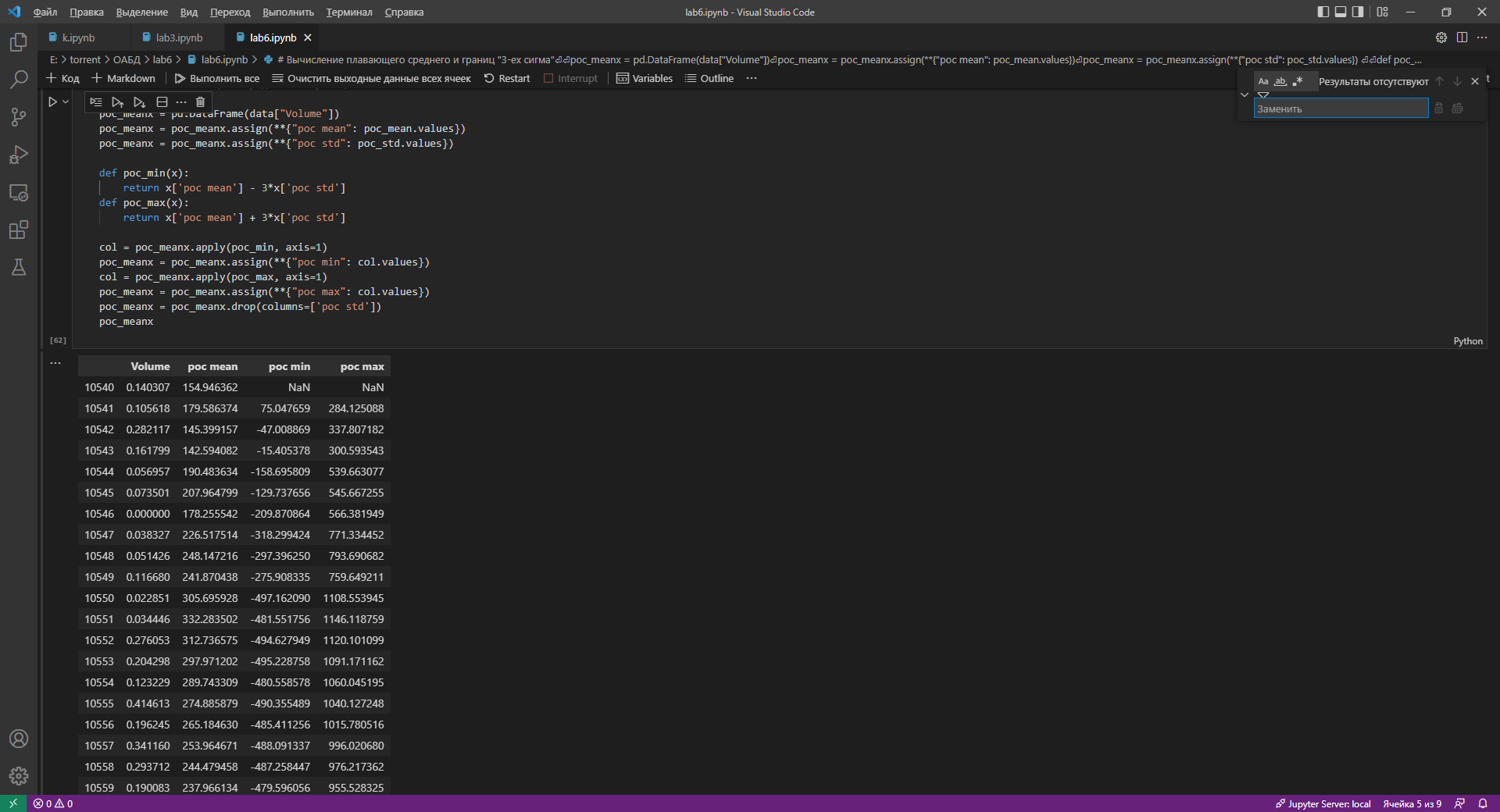The width and height of the screenshot is (1500, 812).
Task: Open the Testing flask panel
Action: 19,267
